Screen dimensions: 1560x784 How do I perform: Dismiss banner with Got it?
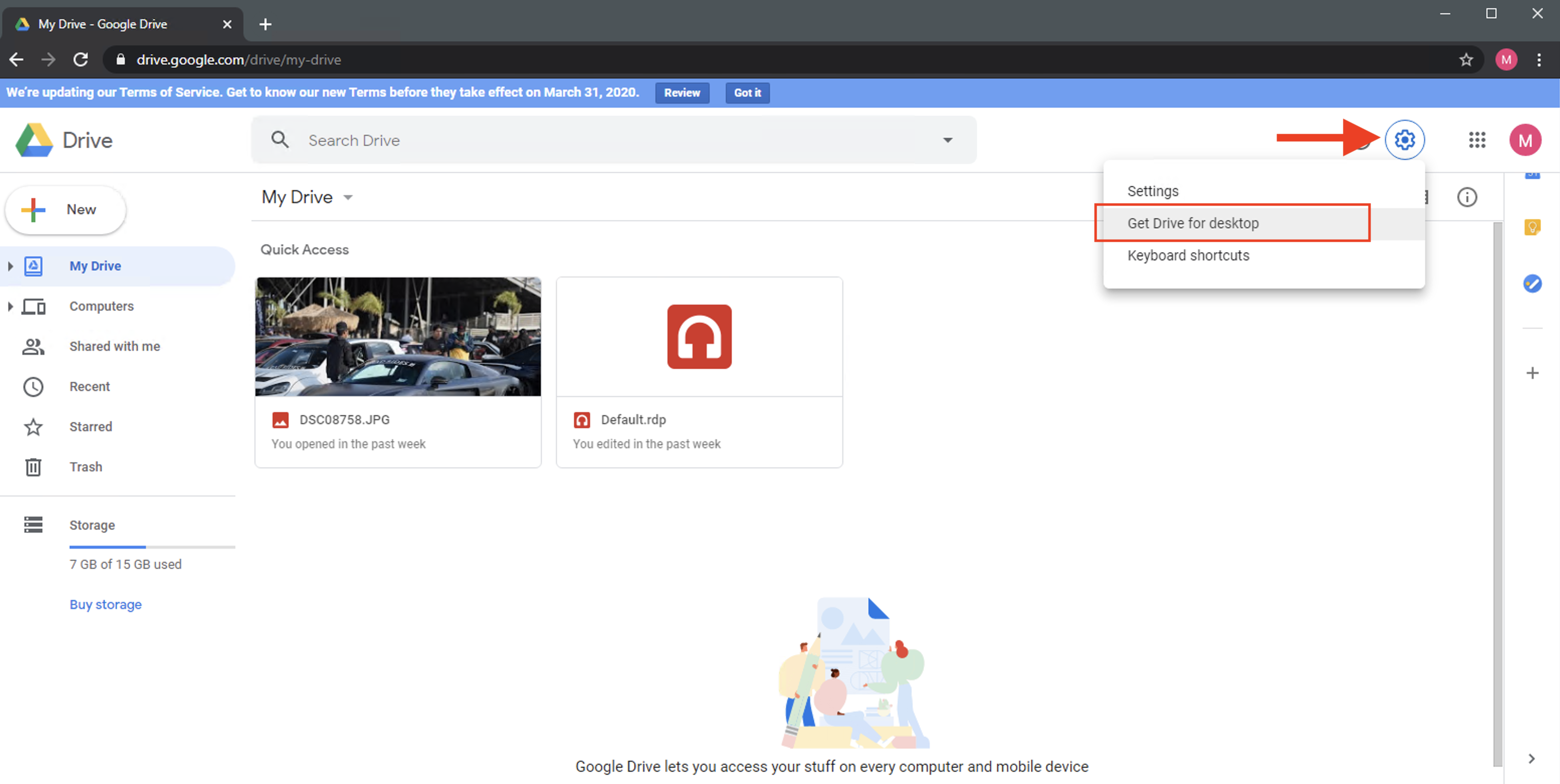747,92
